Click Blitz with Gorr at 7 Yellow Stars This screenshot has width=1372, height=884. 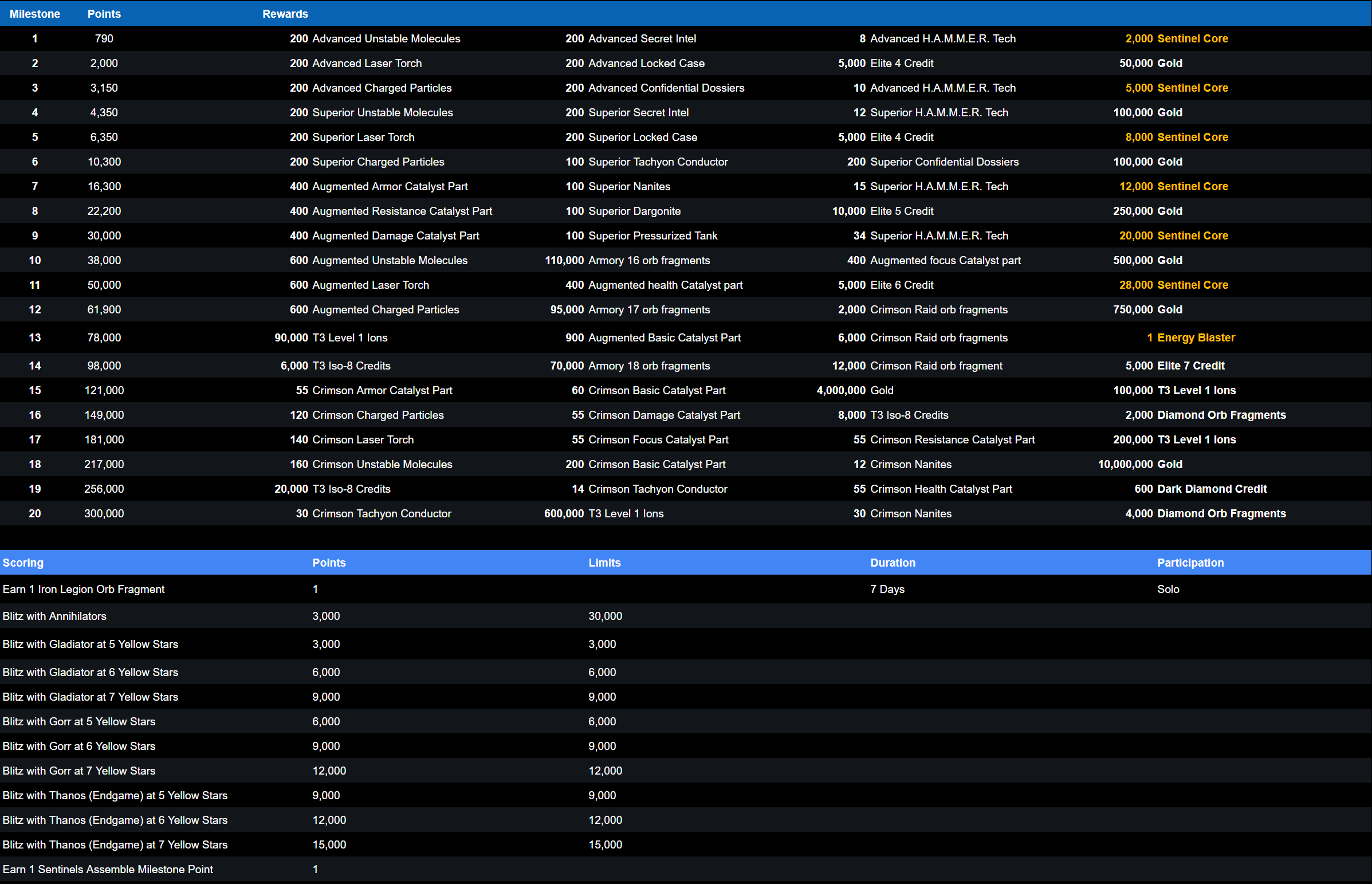[78, 771]
